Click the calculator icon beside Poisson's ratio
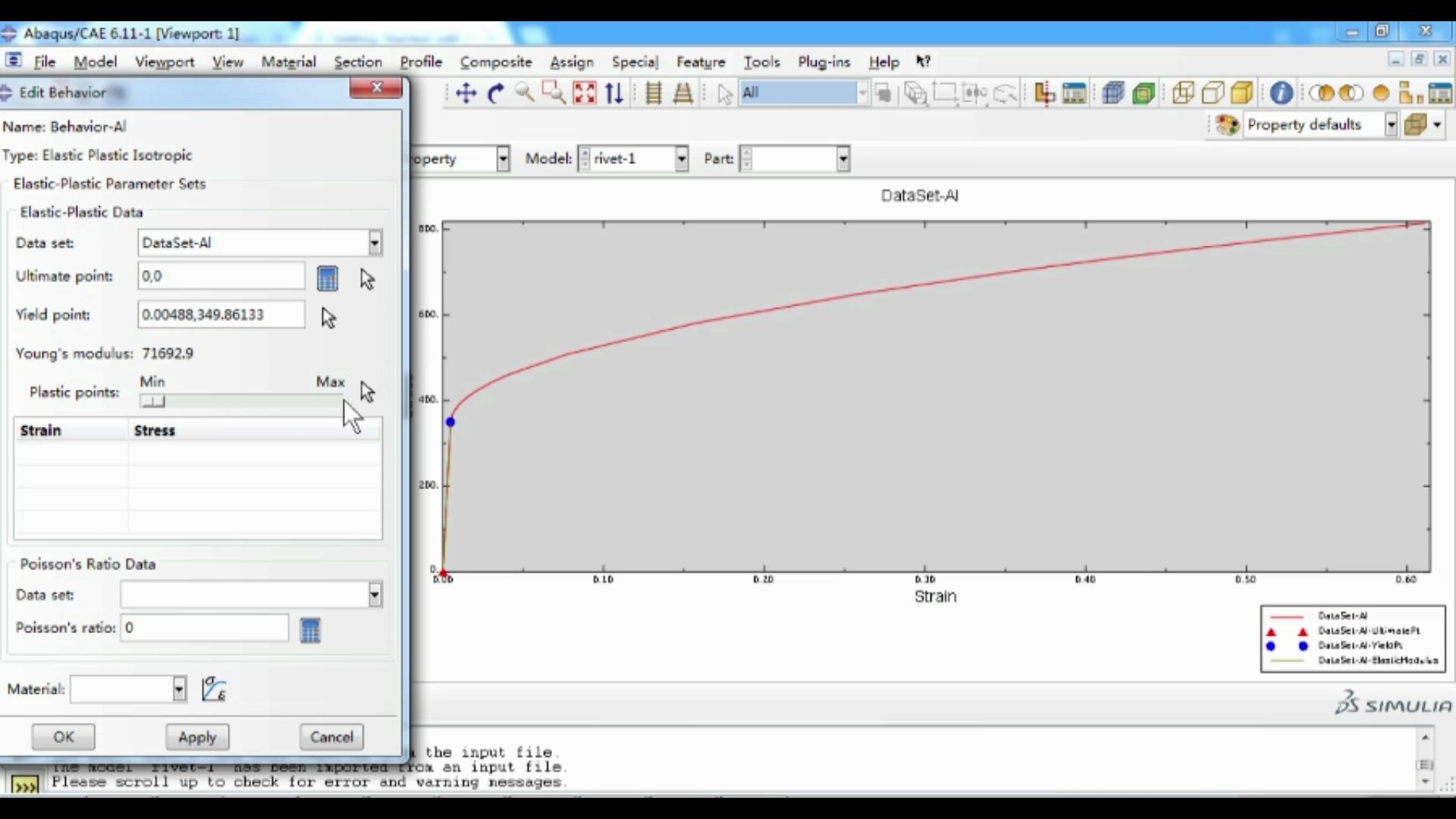Viewport: 1456px width, 819px height. [x=310, y=630]
